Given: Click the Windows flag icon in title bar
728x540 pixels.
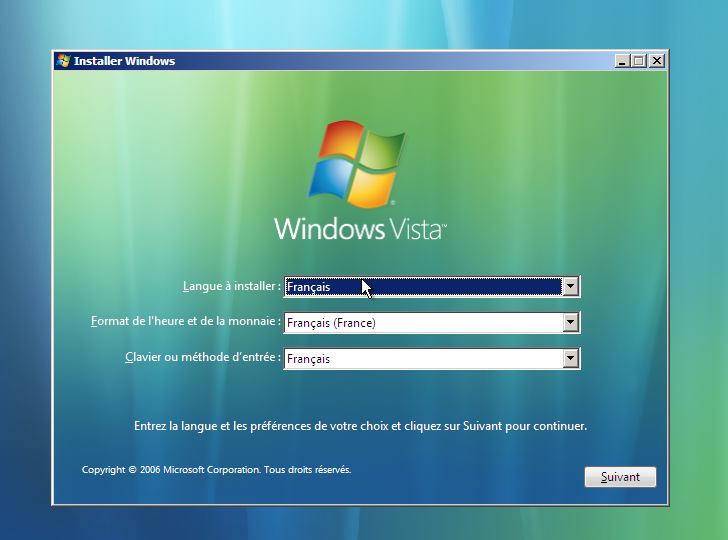Looking at the screenshot, I should click(63, 61).
